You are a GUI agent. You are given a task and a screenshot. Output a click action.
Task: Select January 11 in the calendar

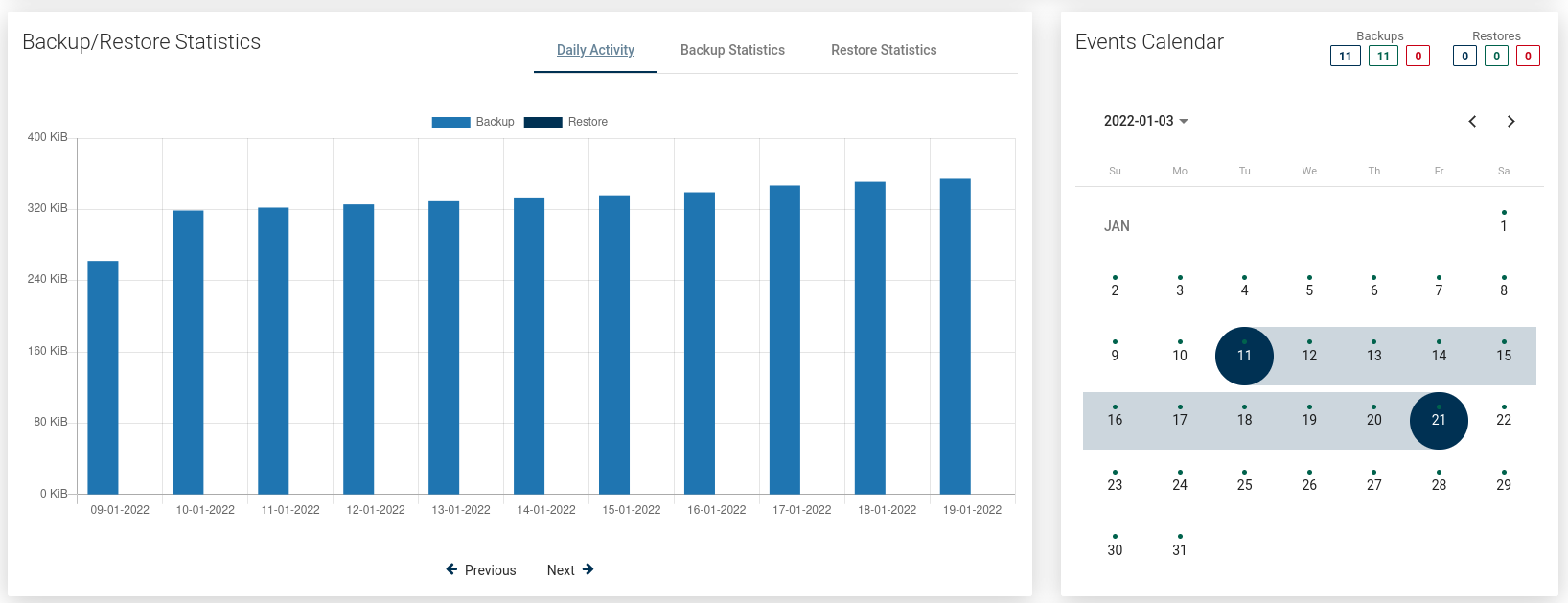tap(1244, 356)
